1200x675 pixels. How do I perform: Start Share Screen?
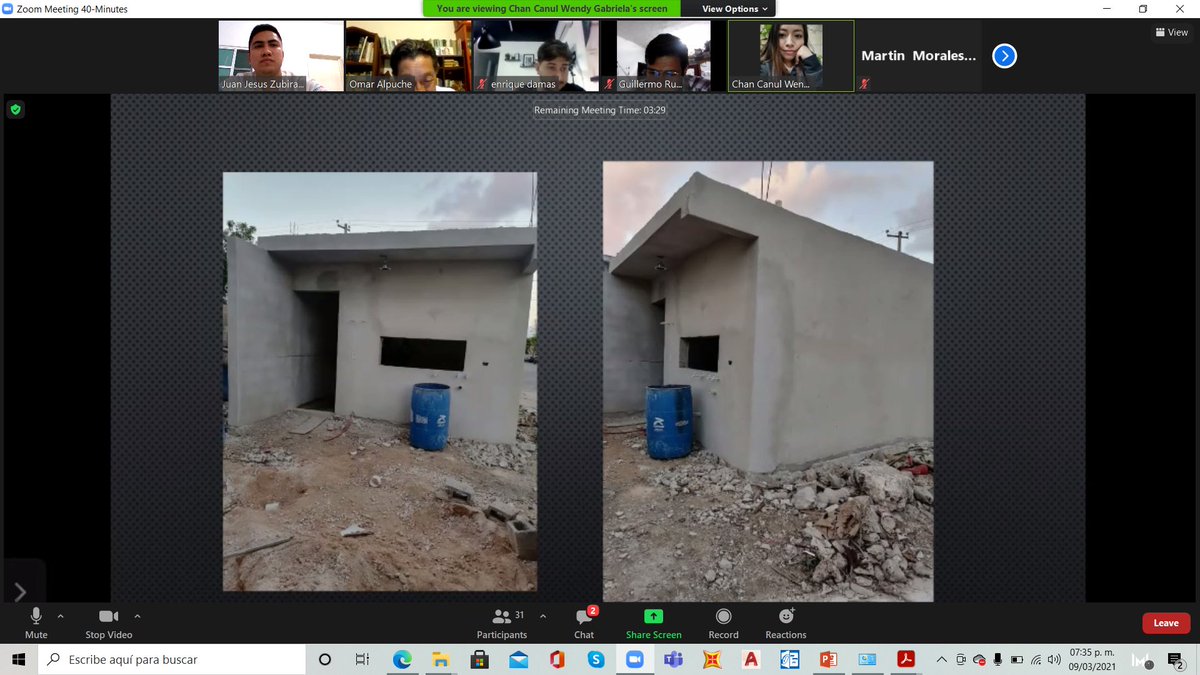point(653,616)
